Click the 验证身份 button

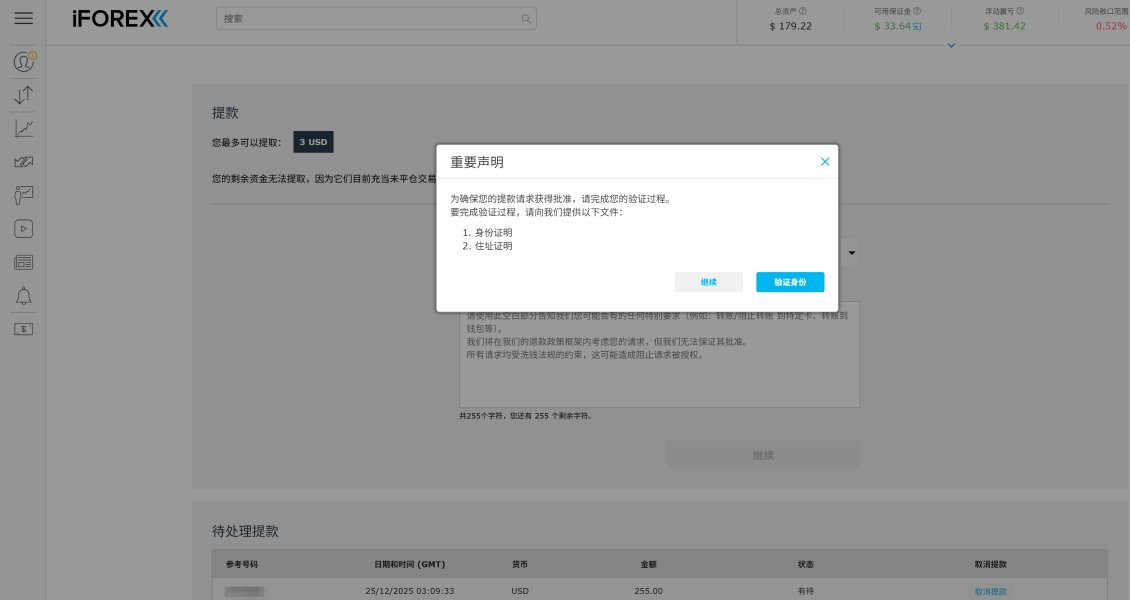790,282
